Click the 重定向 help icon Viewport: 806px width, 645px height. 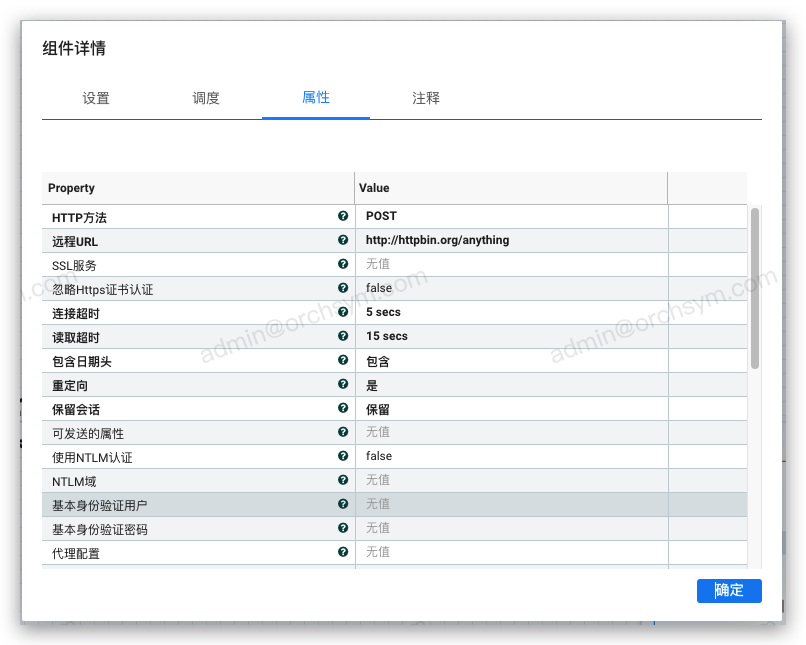coord(343,384)
